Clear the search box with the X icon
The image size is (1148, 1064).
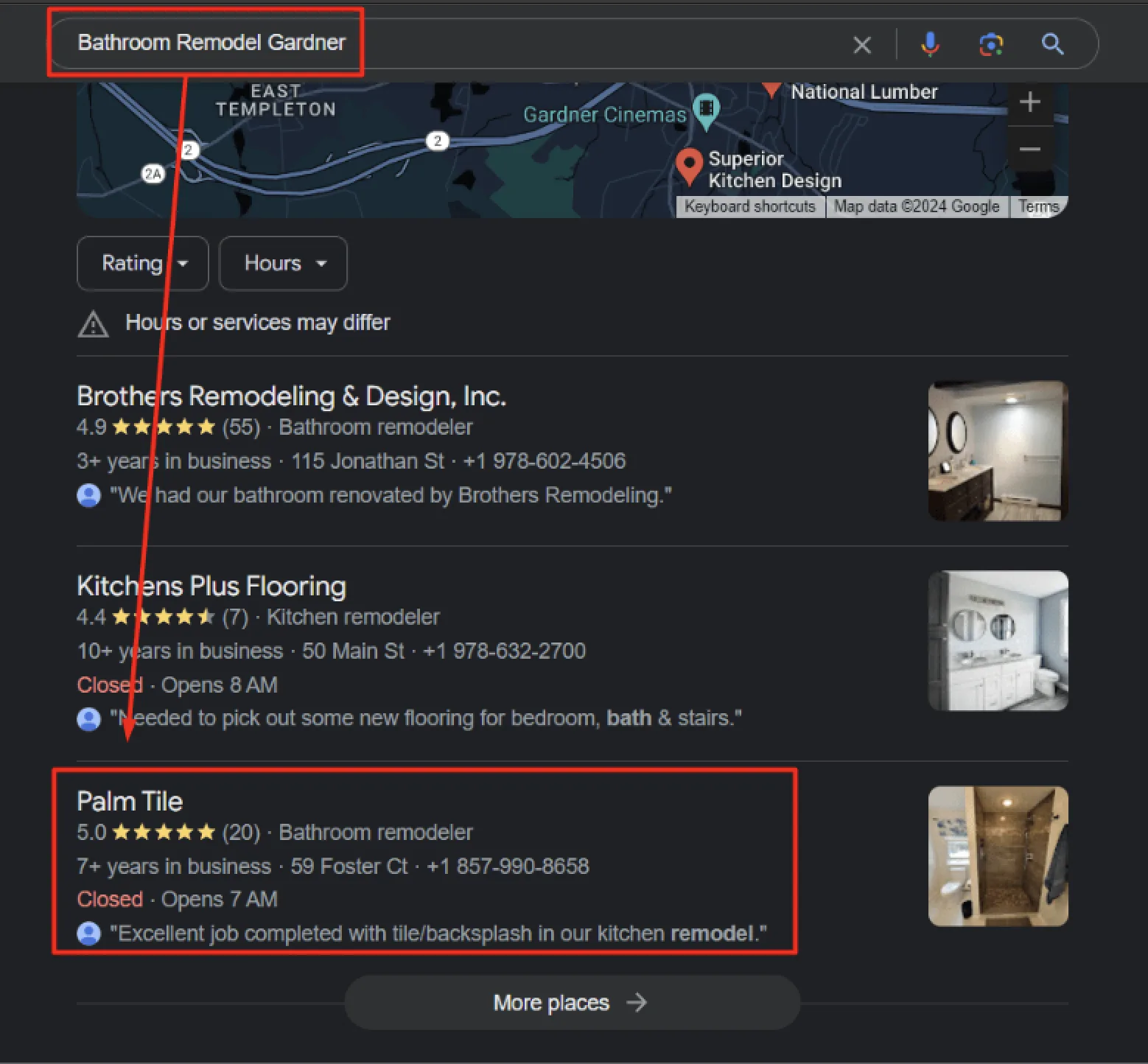[861, 45]
